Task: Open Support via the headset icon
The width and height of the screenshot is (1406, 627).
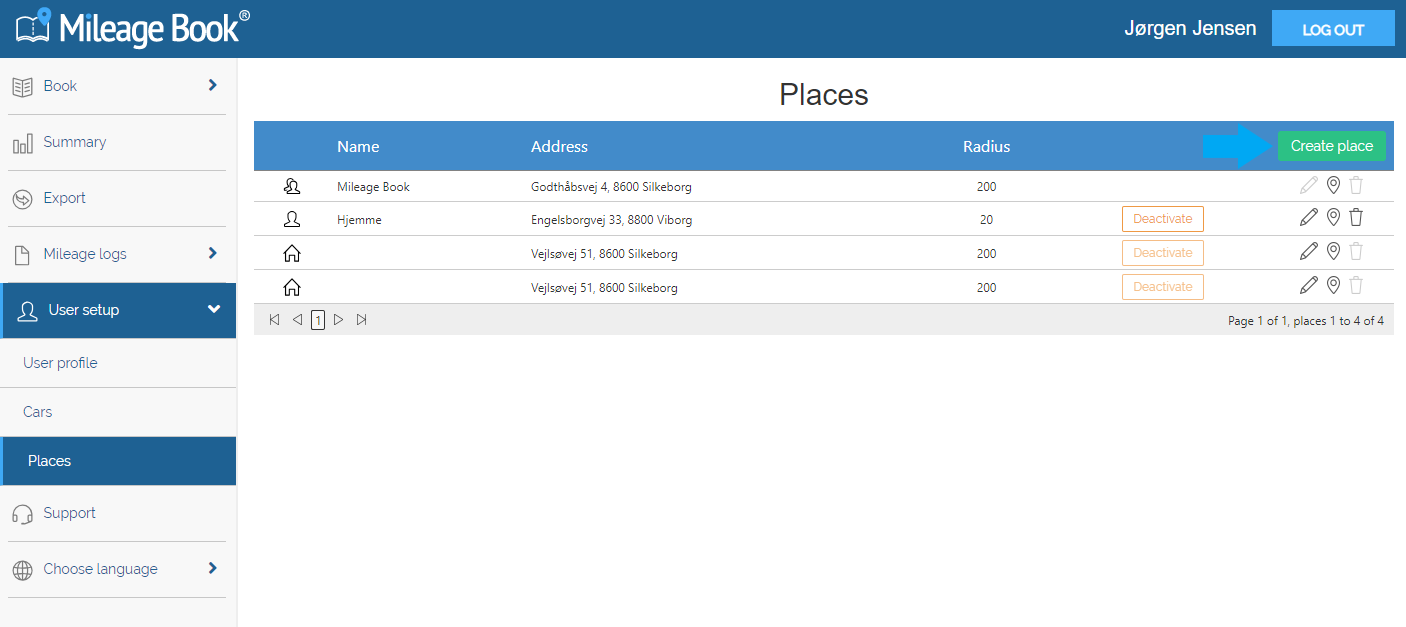Action: click(22, 514)
